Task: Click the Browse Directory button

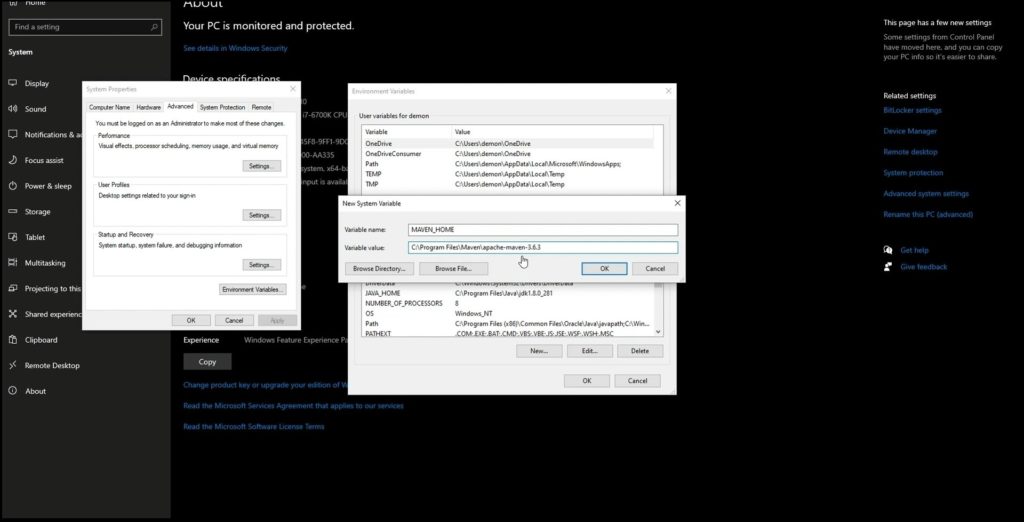Action: (x=379, y=269)
